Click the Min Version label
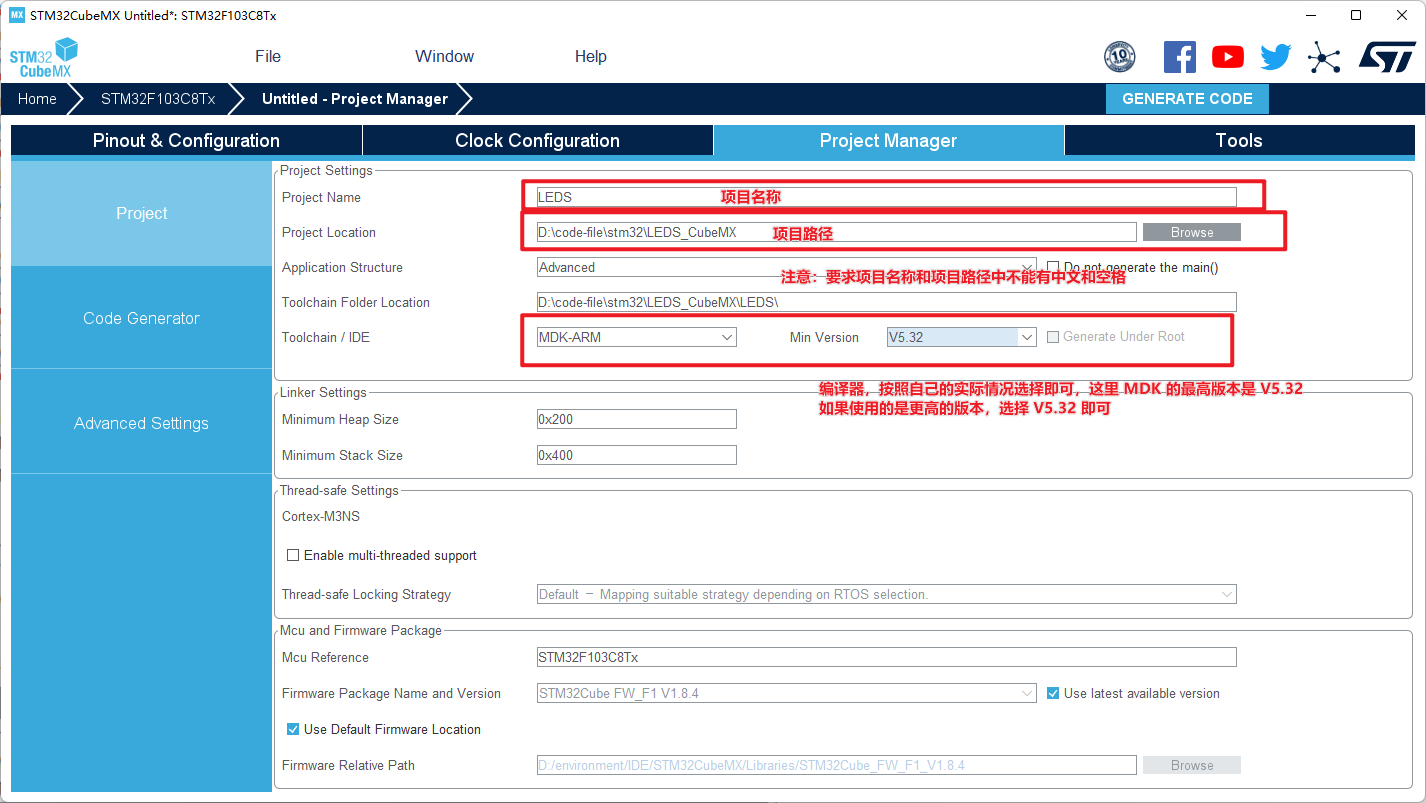Viewport: 1426px width, 803px height. pos(824,337)
